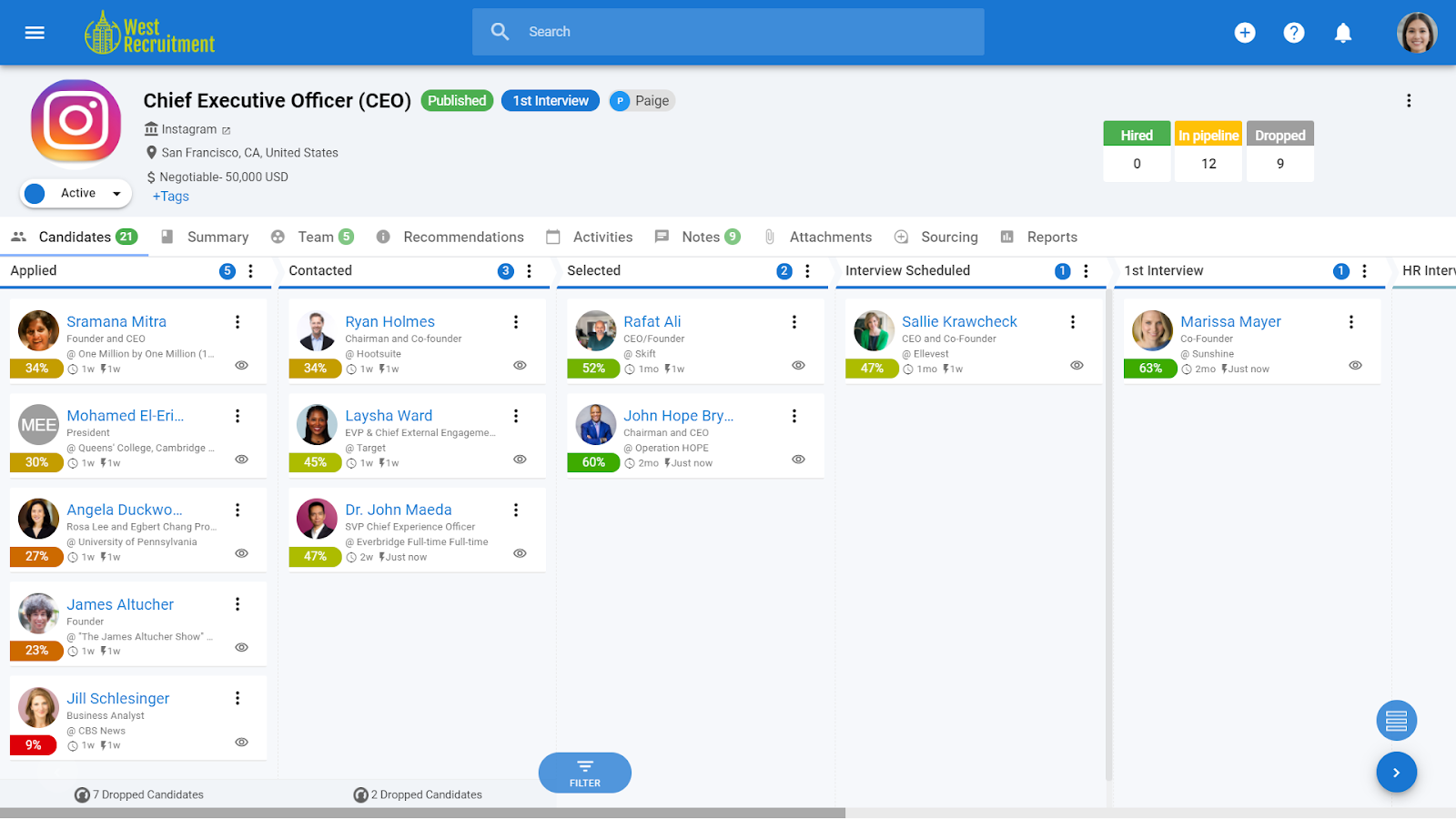
Task: Open the help question mark icon
Action: tap(1294, 32)
